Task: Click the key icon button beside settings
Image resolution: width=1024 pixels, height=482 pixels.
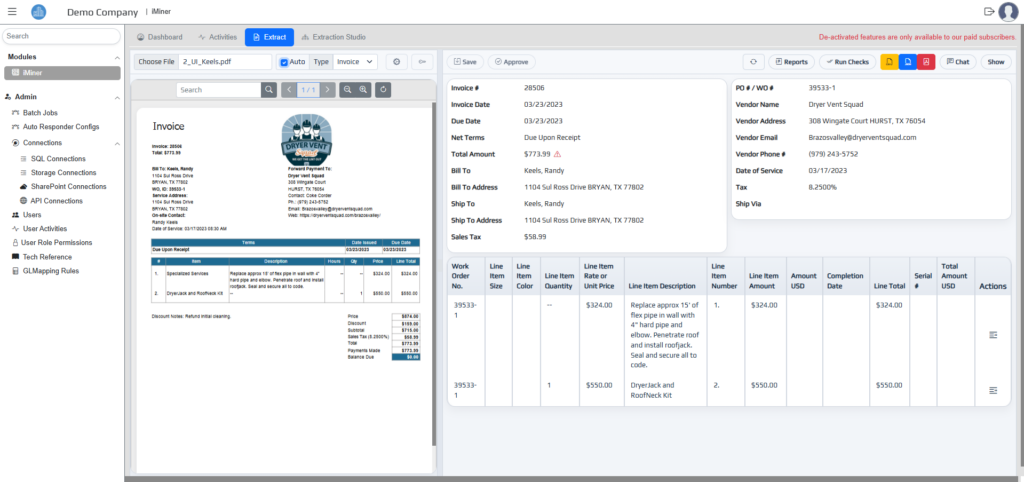Action: [x=423, y=62]
